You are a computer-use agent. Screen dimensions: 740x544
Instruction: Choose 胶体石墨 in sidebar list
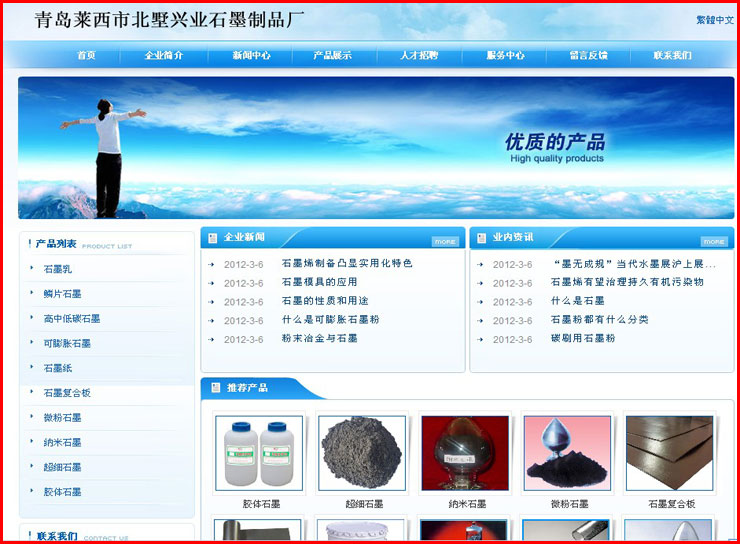click(x=62, y=492)
